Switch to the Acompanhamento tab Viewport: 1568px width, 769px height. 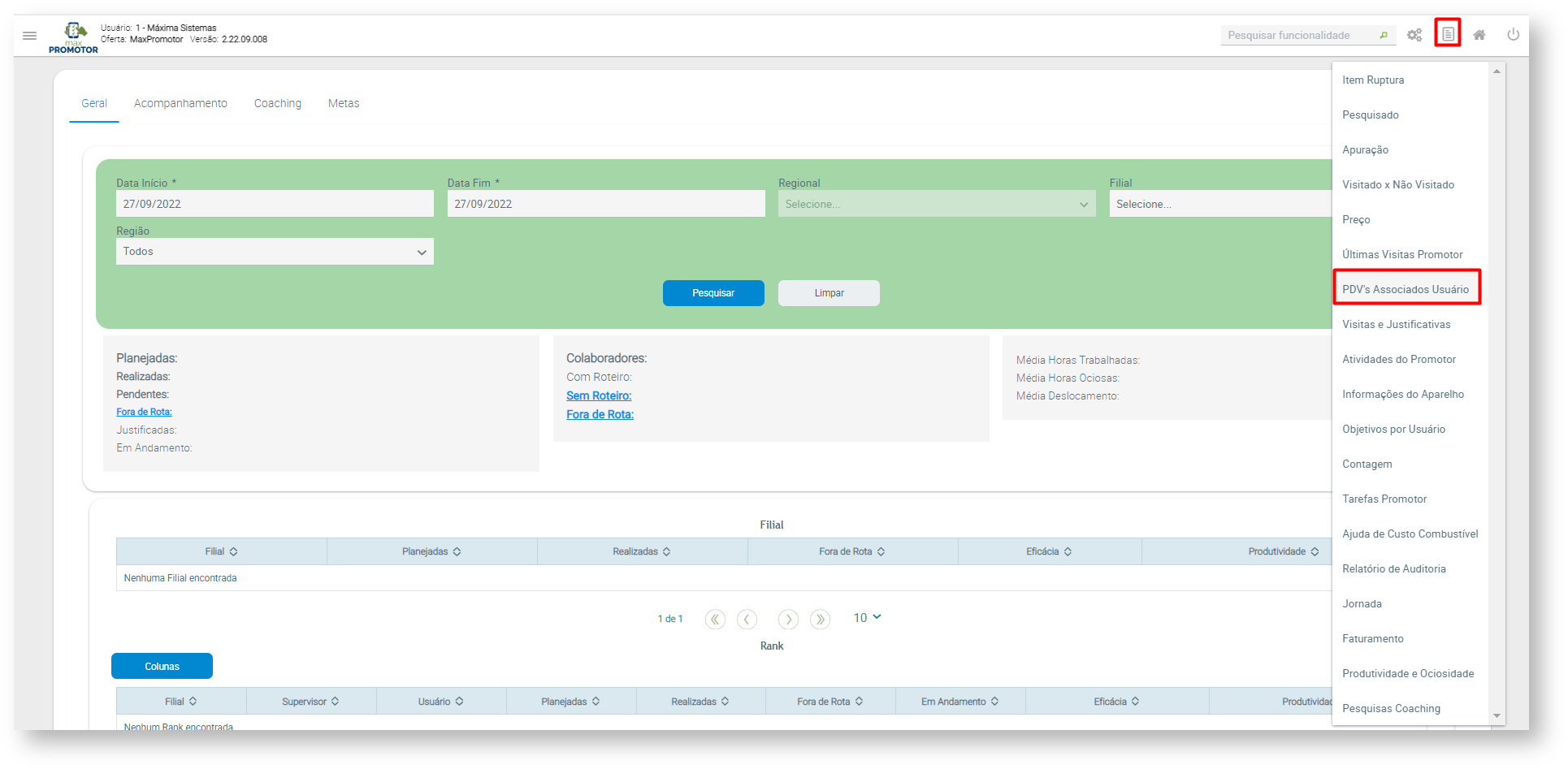[180, 104]
